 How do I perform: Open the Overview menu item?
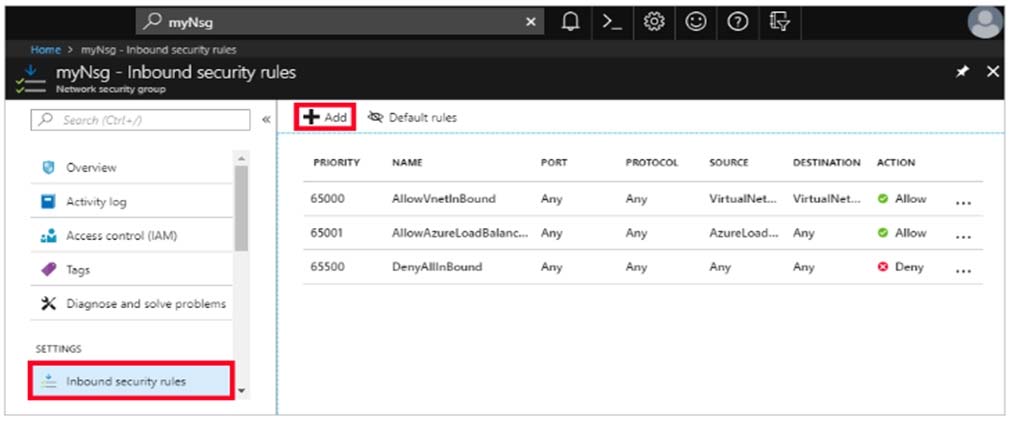pyautogui.click(x=131, y=168)
